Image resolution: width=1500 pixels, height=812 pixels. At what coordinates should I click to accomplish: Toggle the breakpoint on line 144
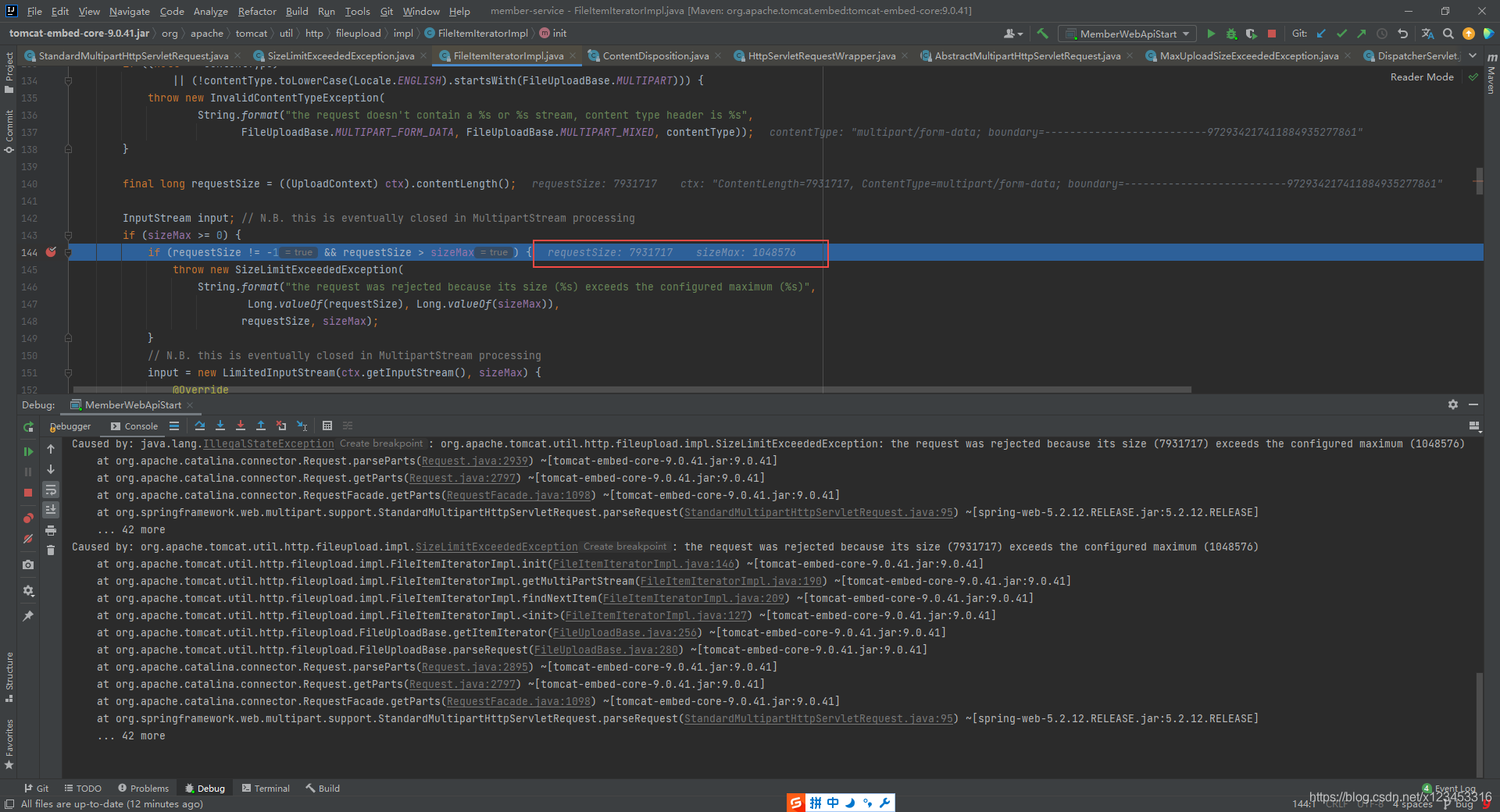[x=51, y=252]
